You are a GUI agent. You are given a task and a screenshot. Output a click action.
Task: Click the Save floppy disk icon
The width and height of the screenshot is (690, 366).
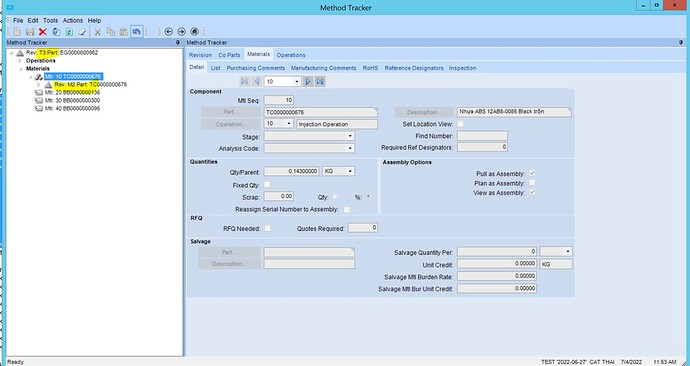click(30, 32)
